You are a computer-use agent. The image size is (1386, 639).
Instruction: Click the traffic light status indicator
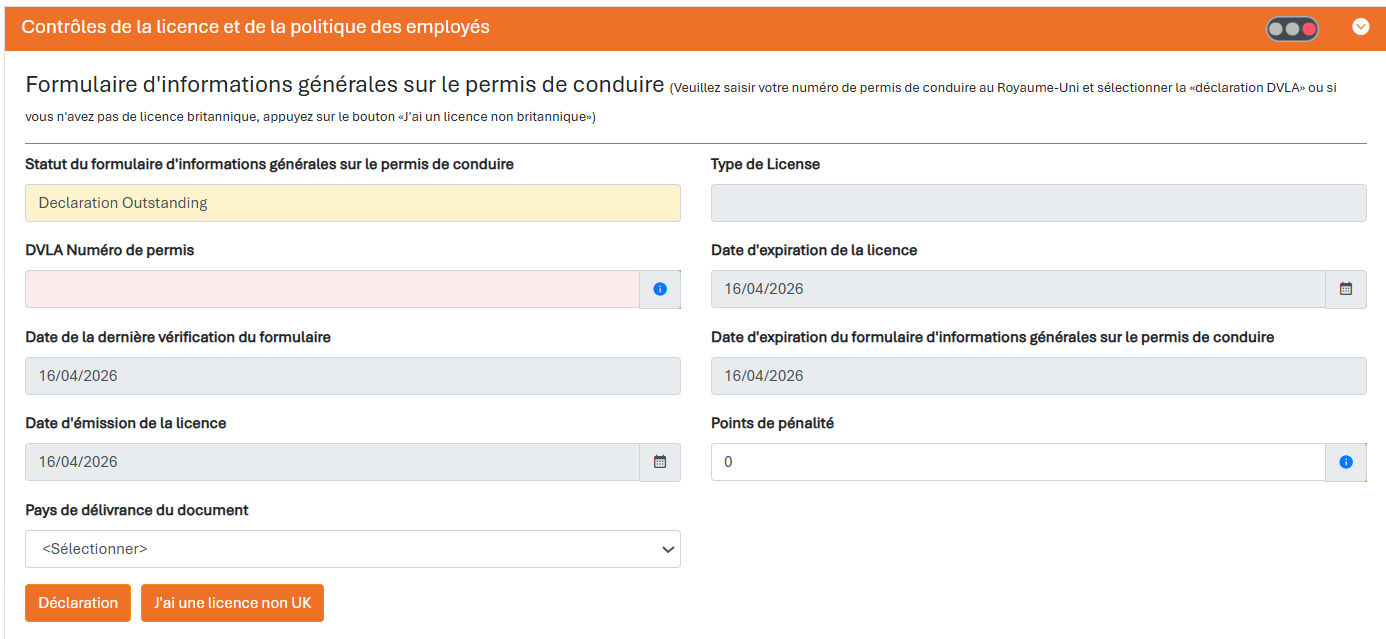click(x=1292, y=29)
